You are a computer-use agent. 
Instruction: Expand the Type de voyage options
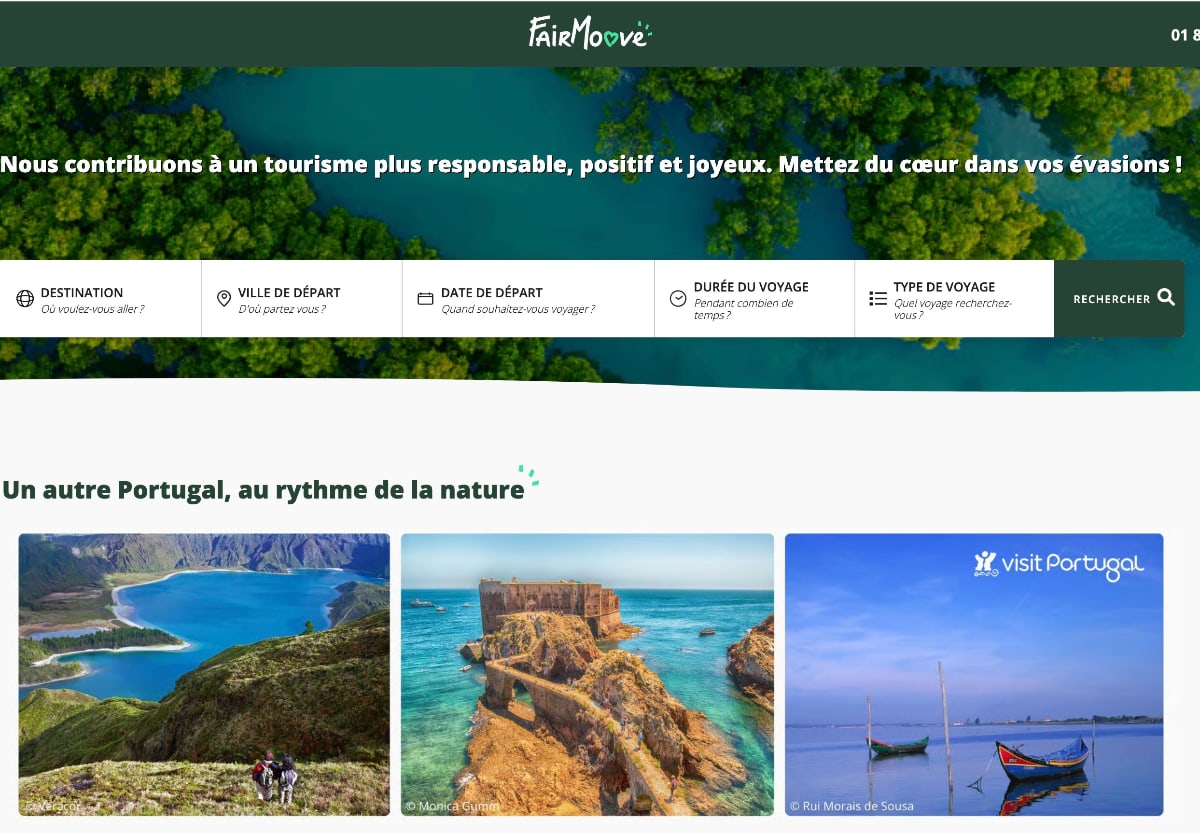[955, 299]
